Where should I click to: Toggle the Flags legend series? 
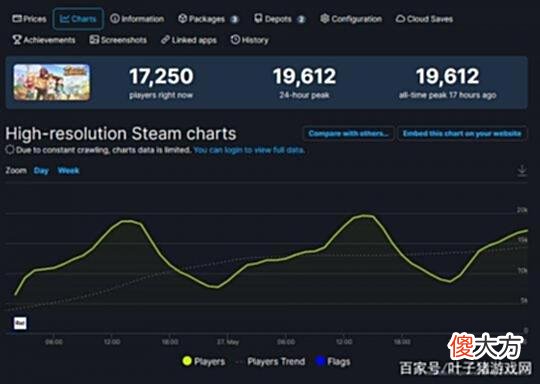point(333,361)
